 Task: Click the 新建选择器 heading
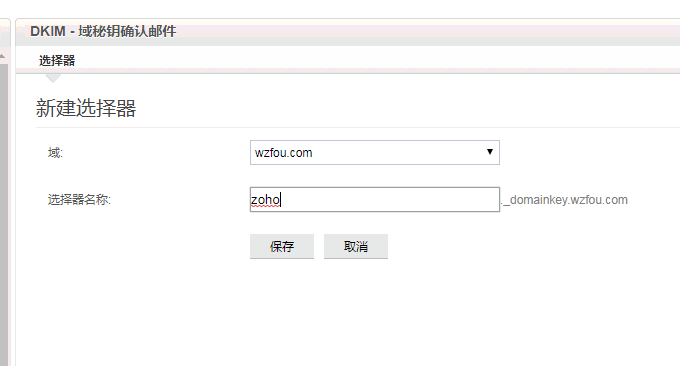point(86,108)
